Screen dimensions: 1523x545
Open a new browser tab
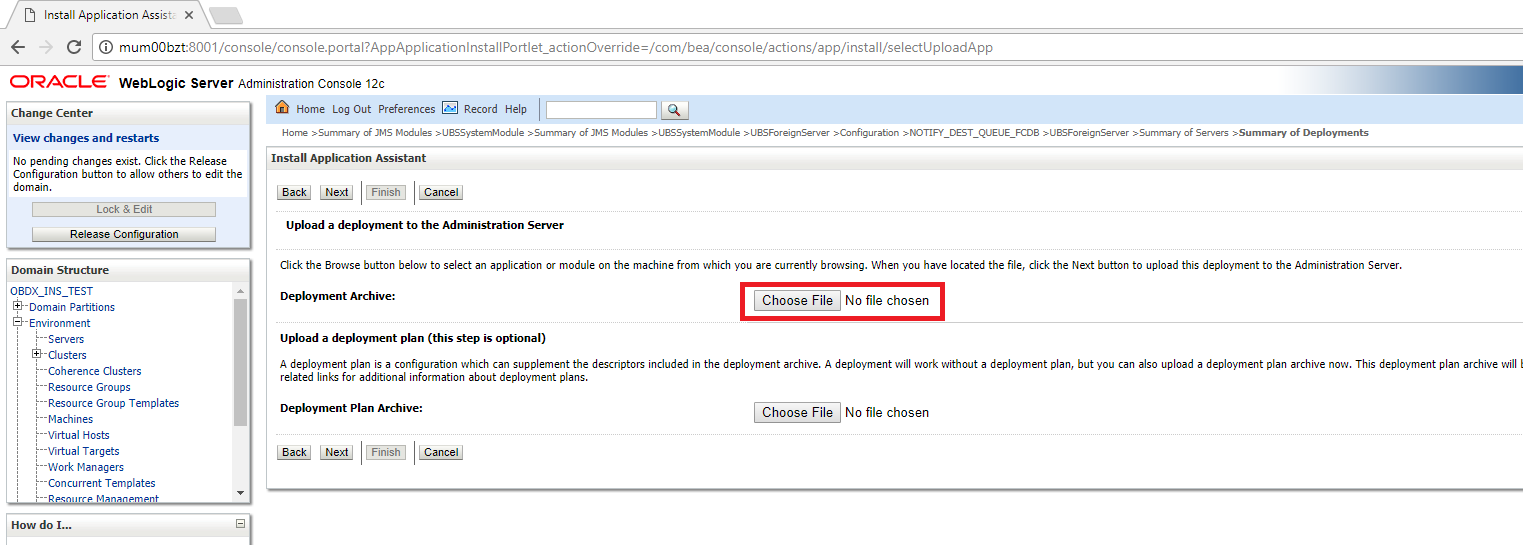(226, 15)
